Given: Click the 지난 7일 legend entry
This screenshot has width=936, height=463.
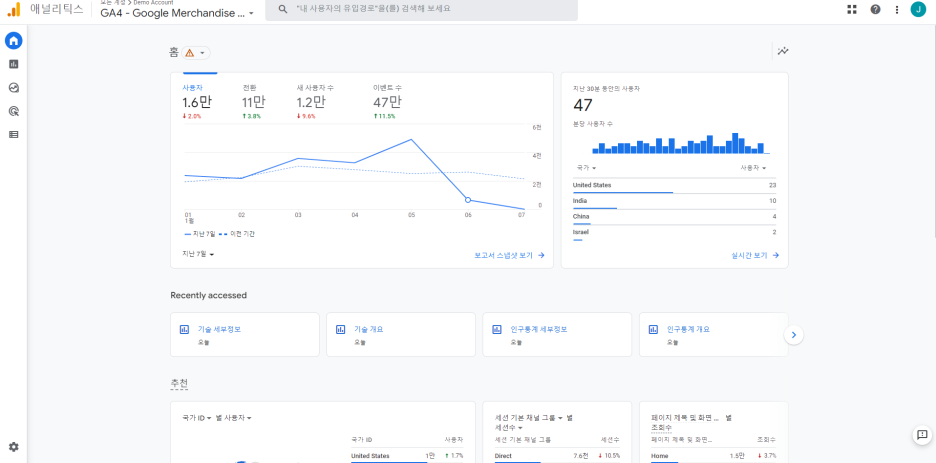Looking at the screenshot, I should 199,234.
